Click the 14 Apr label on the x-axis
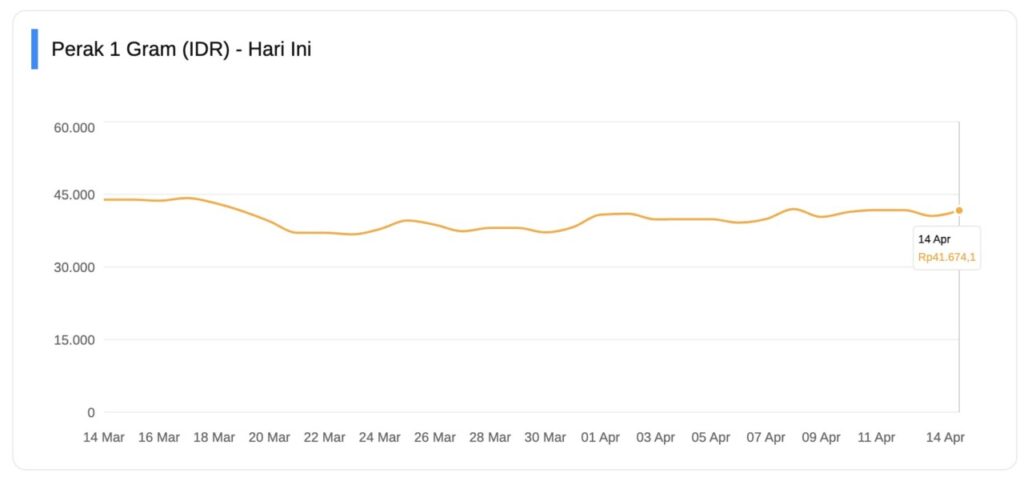This screenshot has width=1024, height=477. (945, 438)
